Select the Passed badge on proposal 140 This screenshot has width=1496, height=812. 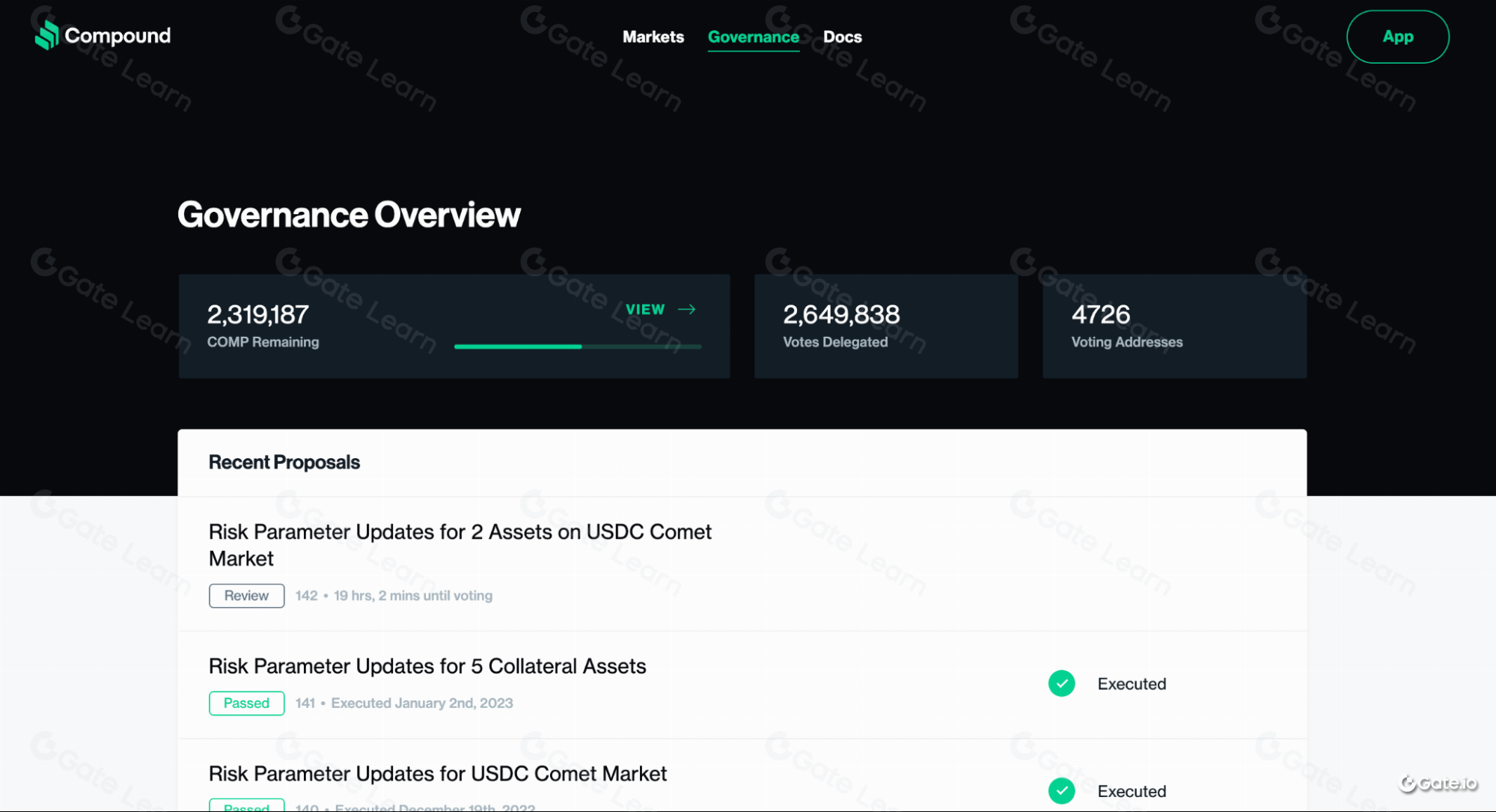click(246, 805)
